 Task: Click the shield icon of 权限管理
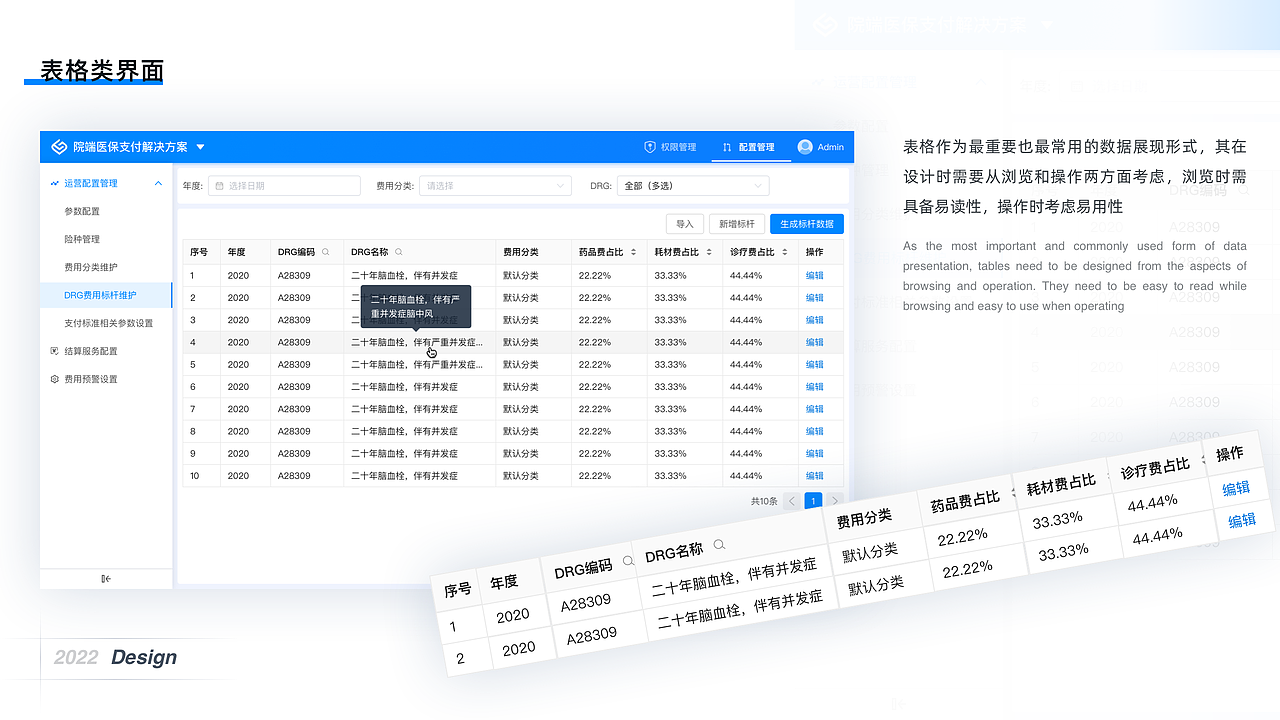[x=650, y=147]
